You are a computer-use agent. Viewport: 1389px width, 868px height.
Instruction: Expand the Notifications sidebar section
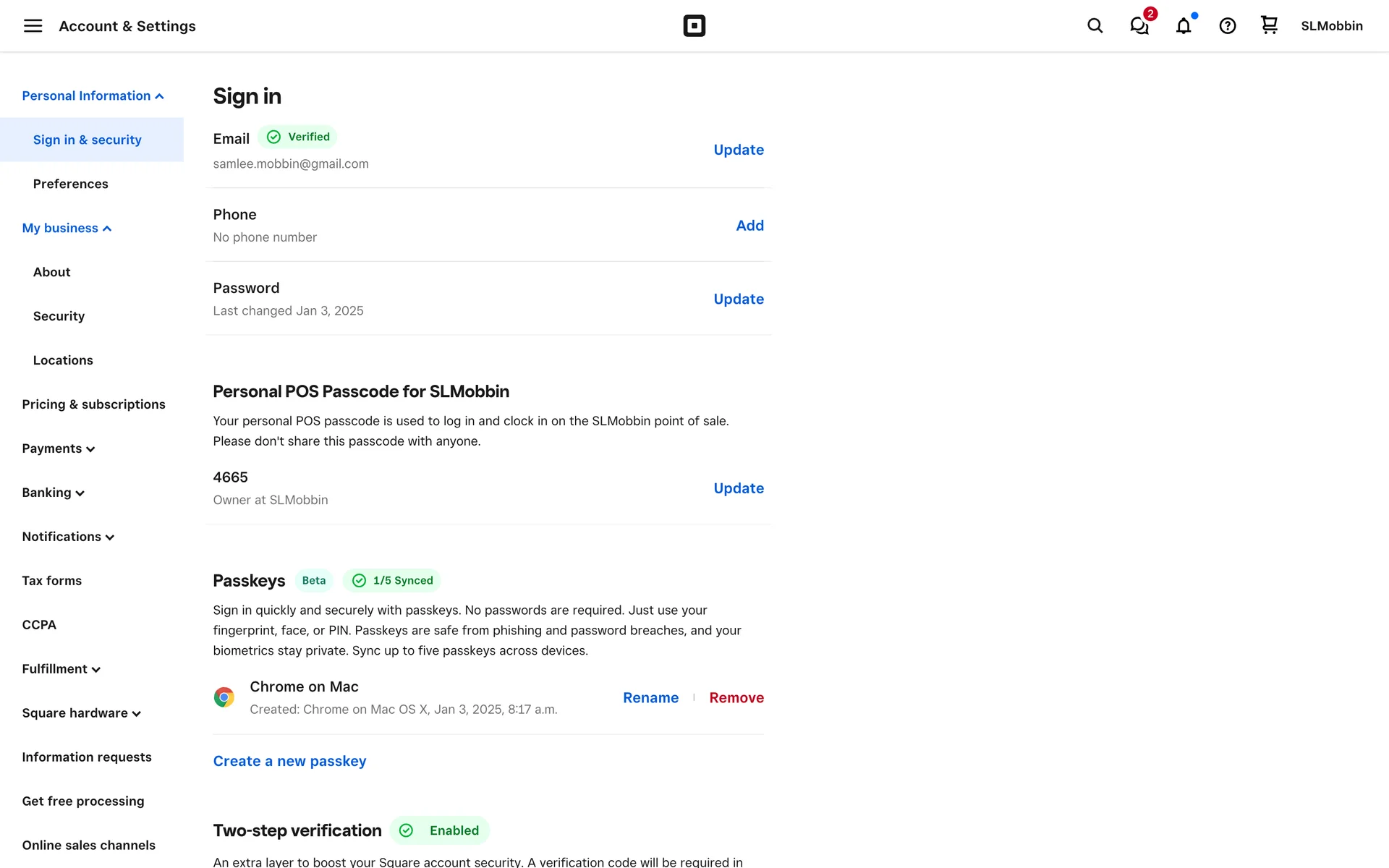pos(68,537)
